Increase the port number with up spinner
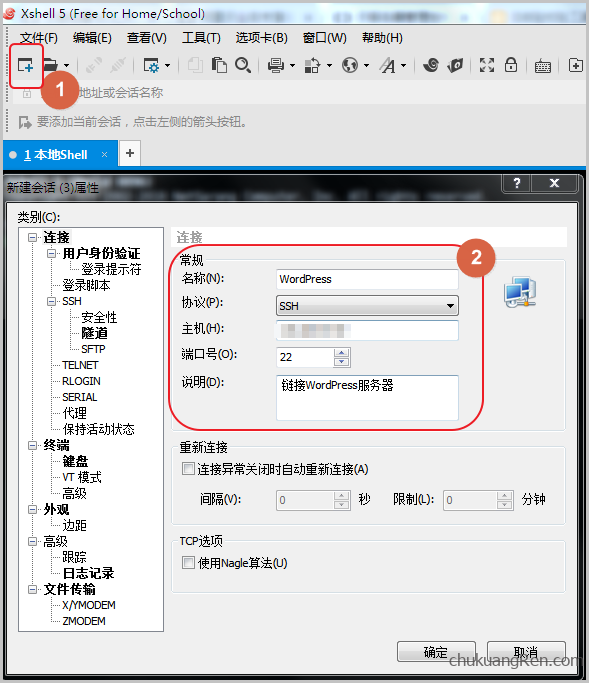This screenshot has width=589, height=683. coord(342,352)
